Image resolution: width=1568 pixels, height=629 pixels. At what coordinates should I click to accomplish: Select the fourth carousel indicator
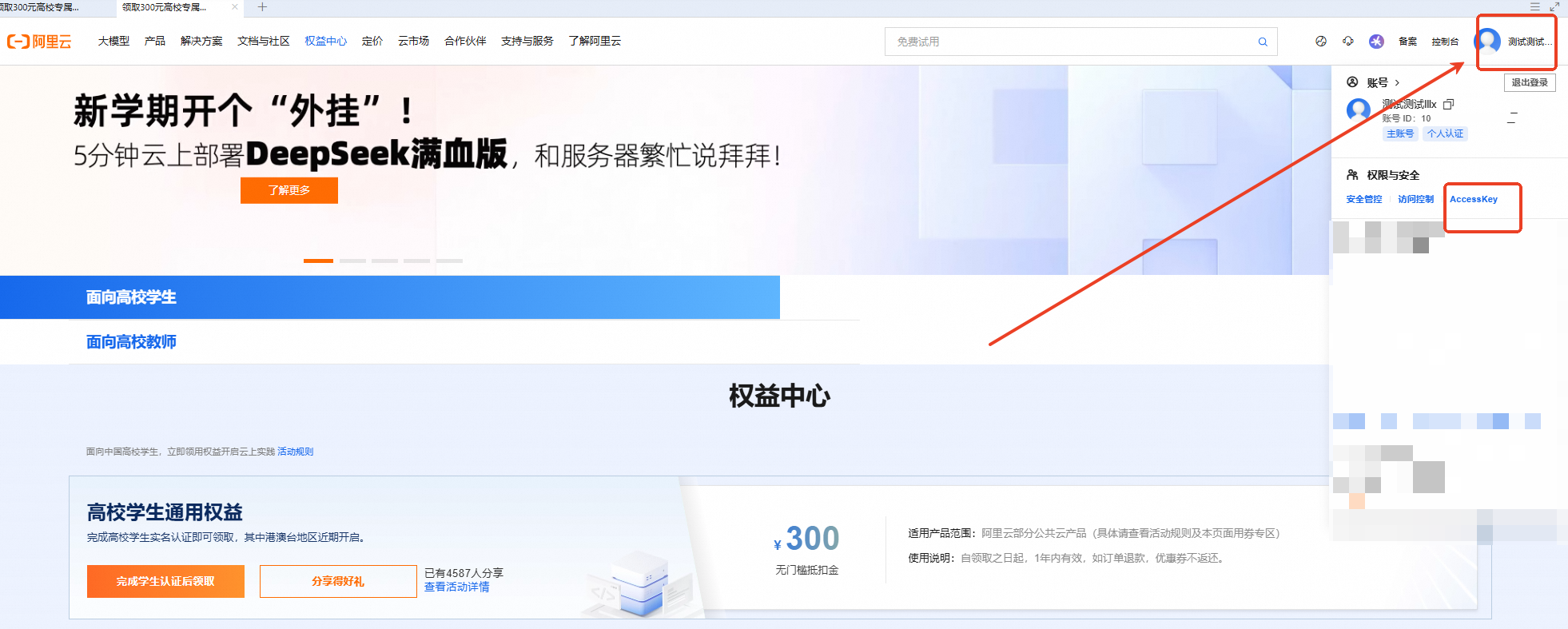coord(416,261)
